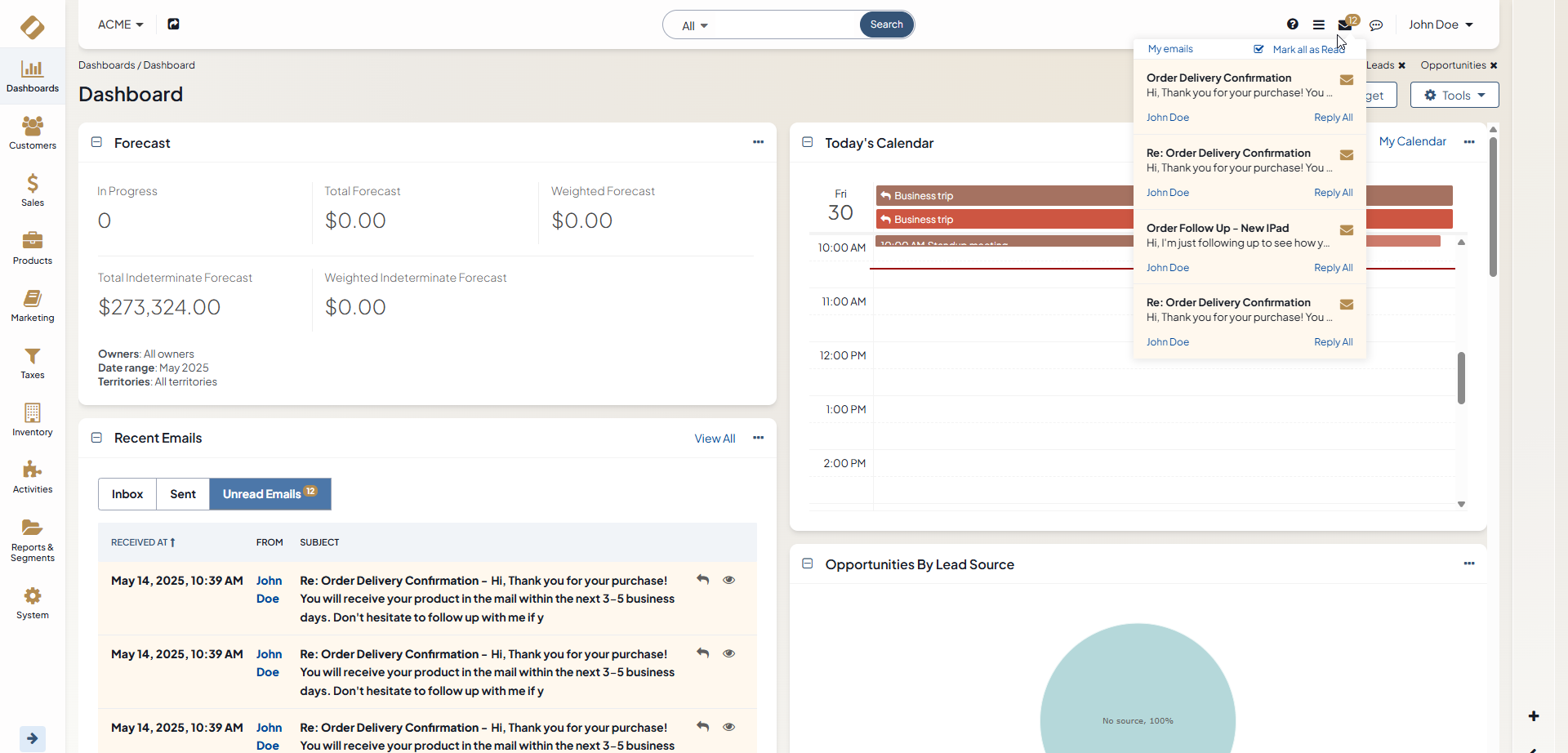
Task: Click the Search button
Action: (886, 25)
